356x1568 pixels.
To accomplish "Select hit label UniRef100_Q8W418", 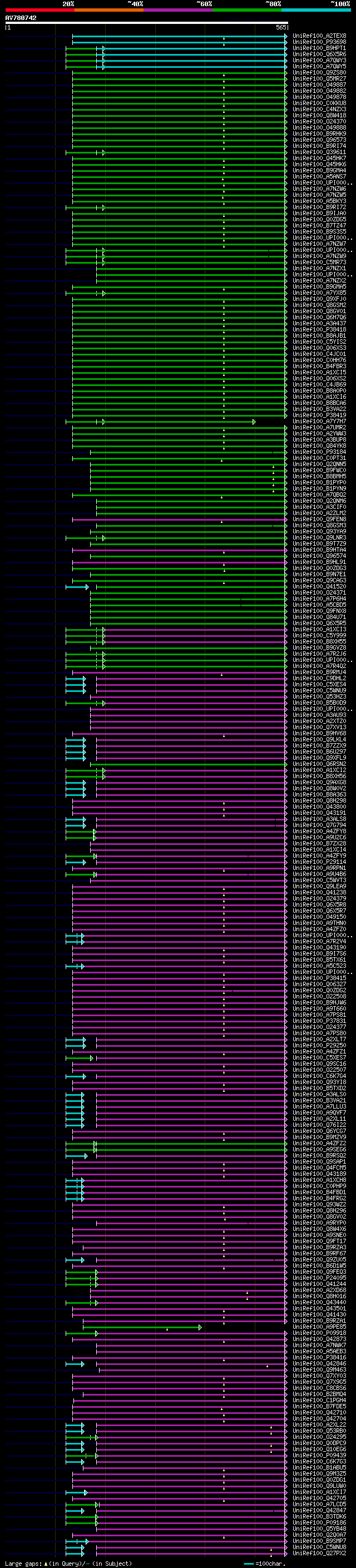I will (x=319, y=116).
